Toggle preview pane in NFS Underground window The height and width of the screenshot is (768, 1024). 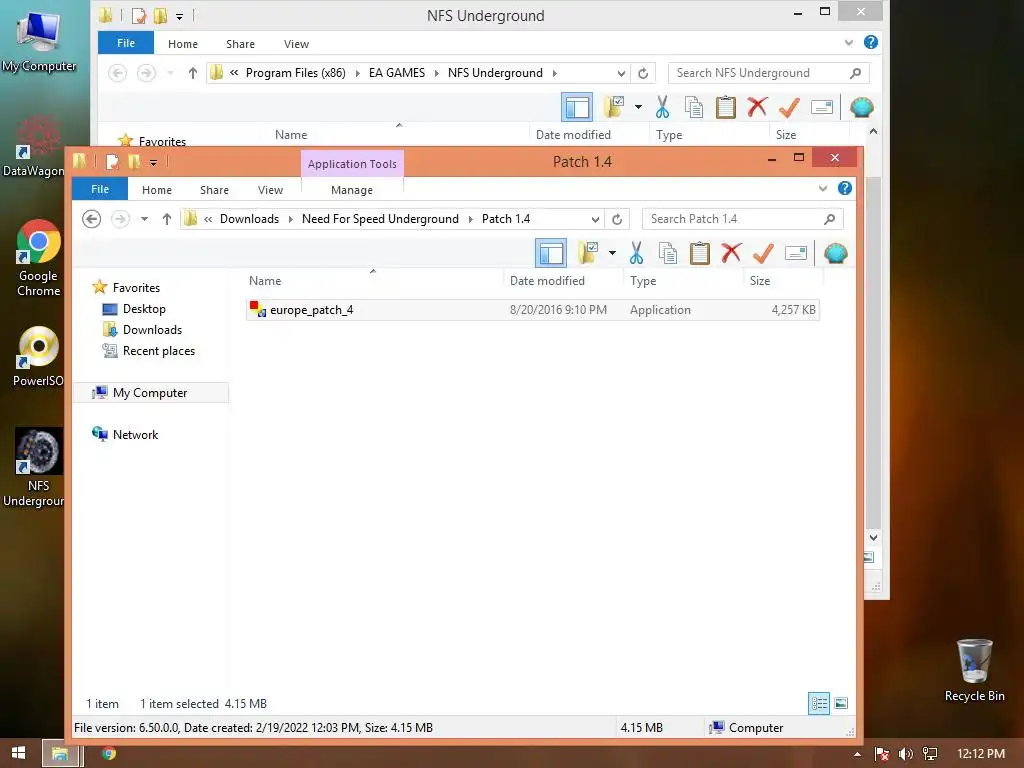pyautogui.click(x=577, y=107)
